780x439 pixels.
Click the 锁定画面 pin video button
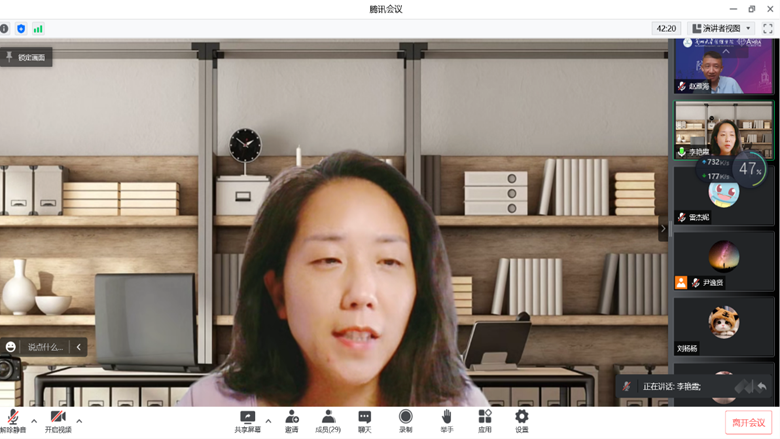tap(26, 58)
